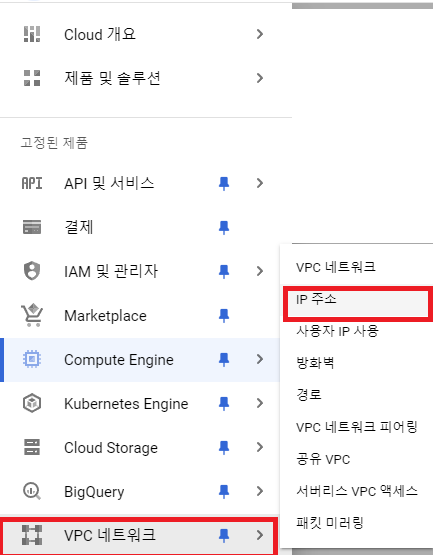The width and height of the screenshot is (433, 555).
Task: Go to Marketplace label
Action: pos(105,315)
